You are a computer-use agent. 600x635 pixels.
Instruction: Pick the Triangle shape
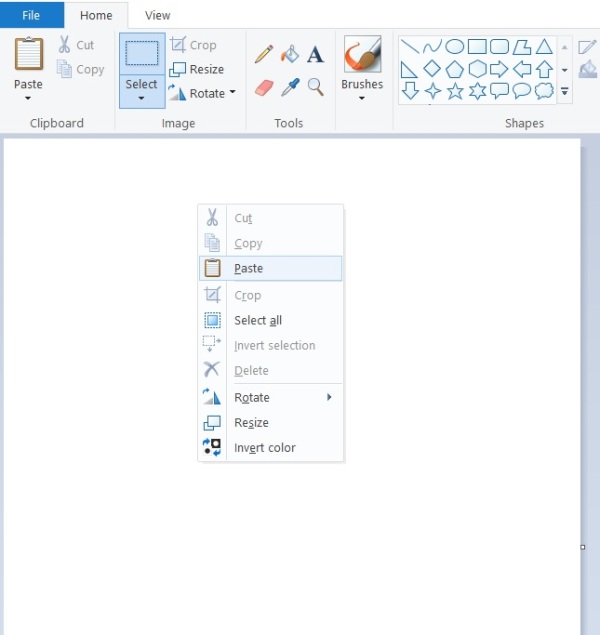pos(544,47)
